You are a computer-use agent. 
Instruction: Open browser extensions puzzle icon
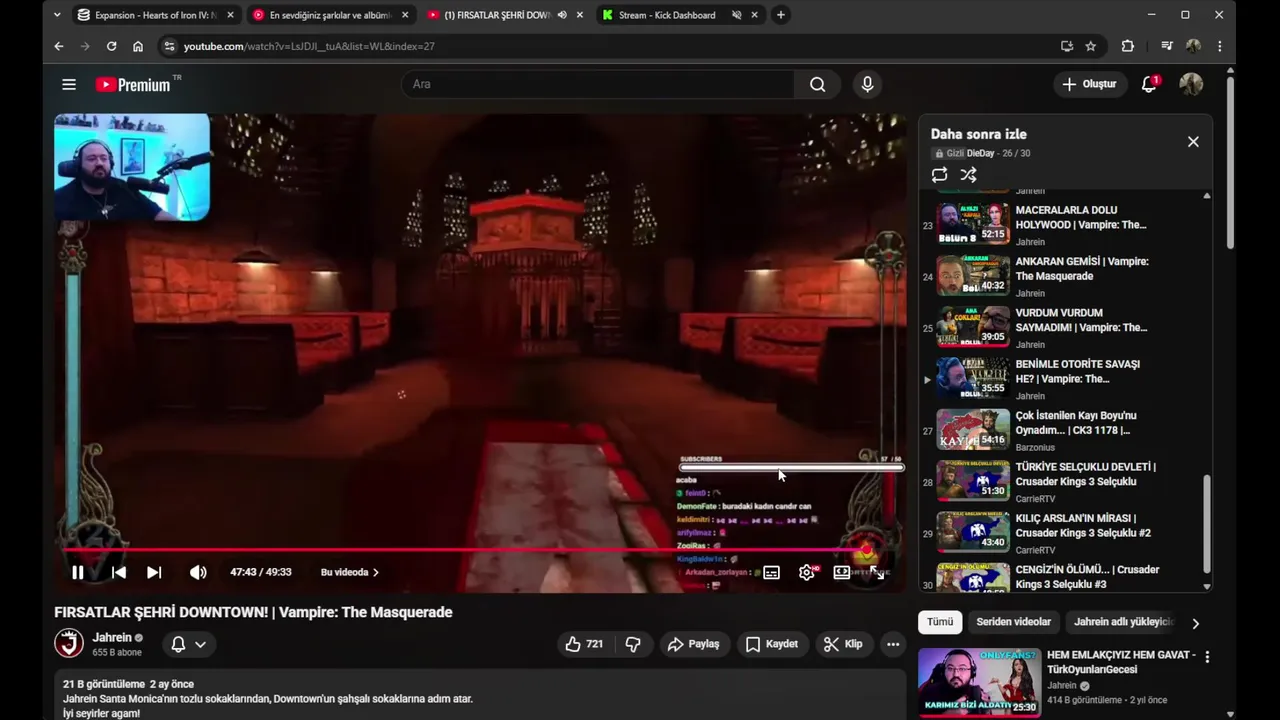pyautogui.click(x=1128, y=46)
